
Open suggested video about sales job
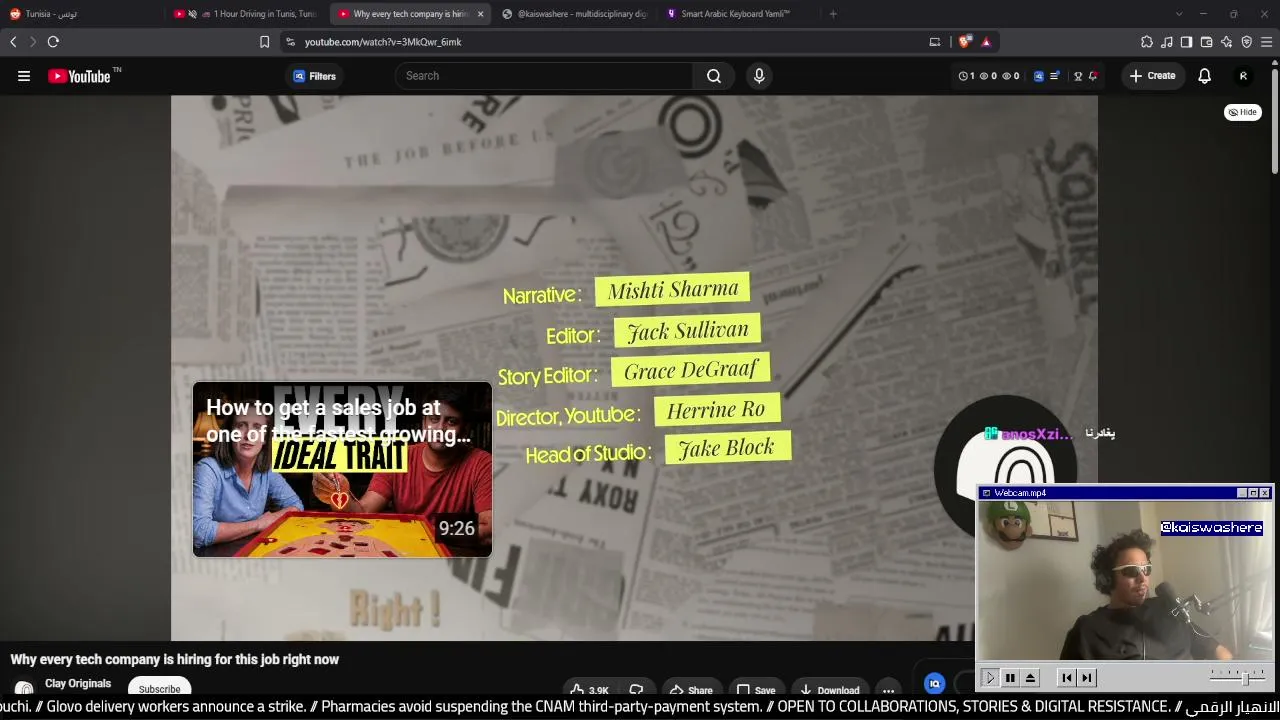342,469
